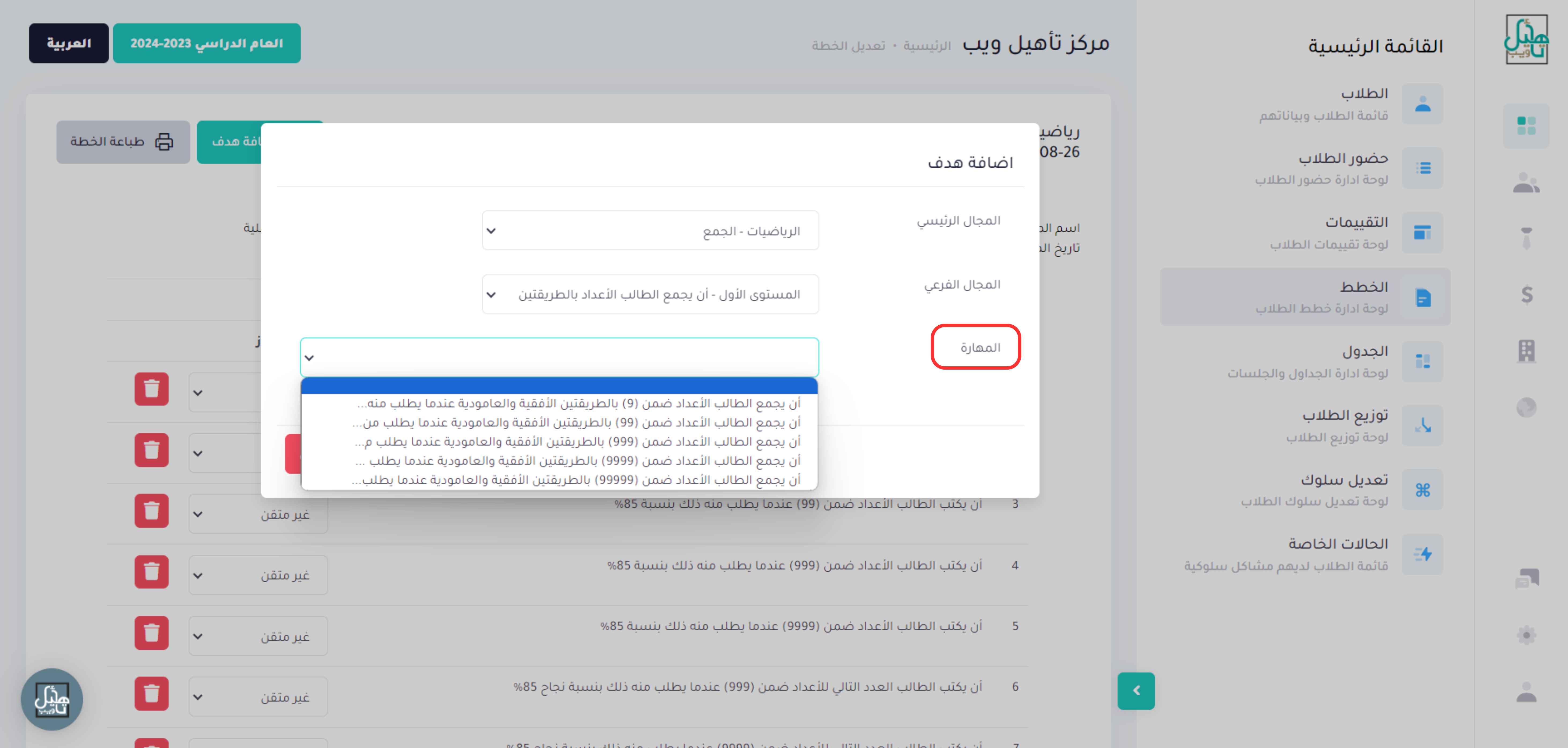
Task: Open status dropdown for goal row 4
Action: click(258, 575)
